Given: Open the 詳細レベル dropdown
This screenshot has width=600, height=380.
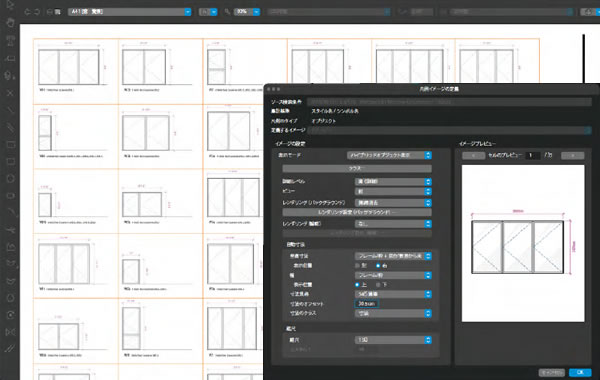Looking at the screenshot, I should pos(393,181).
